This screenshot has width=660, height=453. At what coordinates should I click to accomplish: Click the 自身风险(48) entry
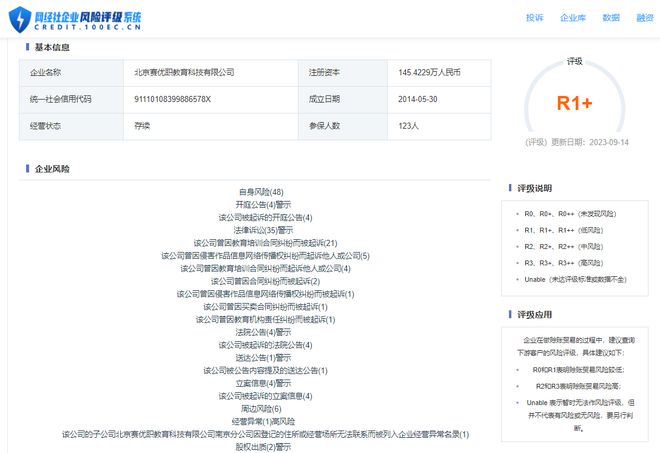click(261, 192)
